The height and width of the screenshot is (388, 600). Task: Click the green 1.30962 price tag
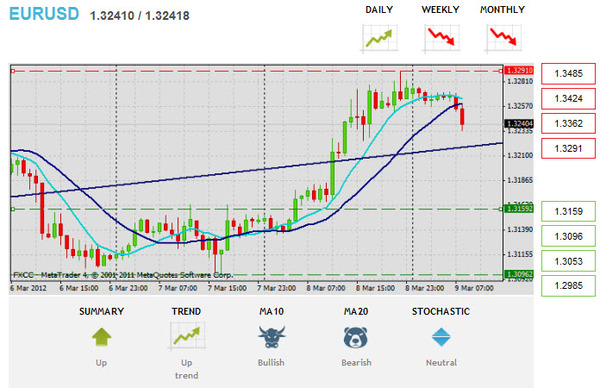click(x=519, y=274)
